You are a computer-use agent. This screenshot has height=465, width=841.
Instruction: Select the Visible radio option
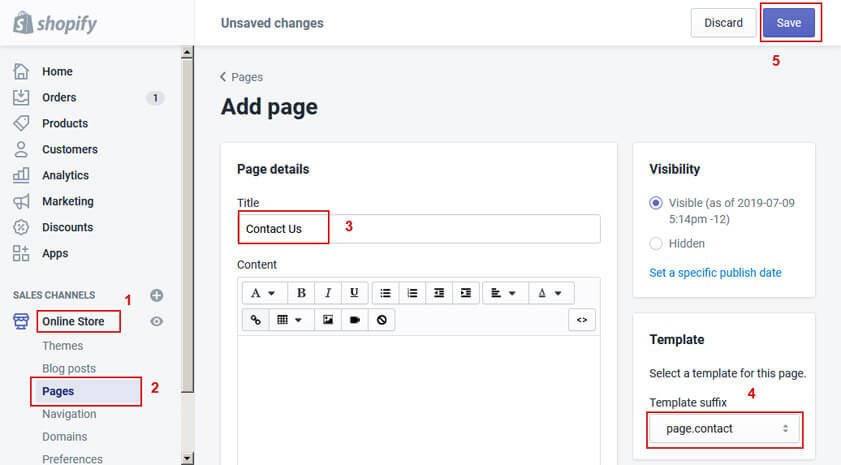point(656,203)
